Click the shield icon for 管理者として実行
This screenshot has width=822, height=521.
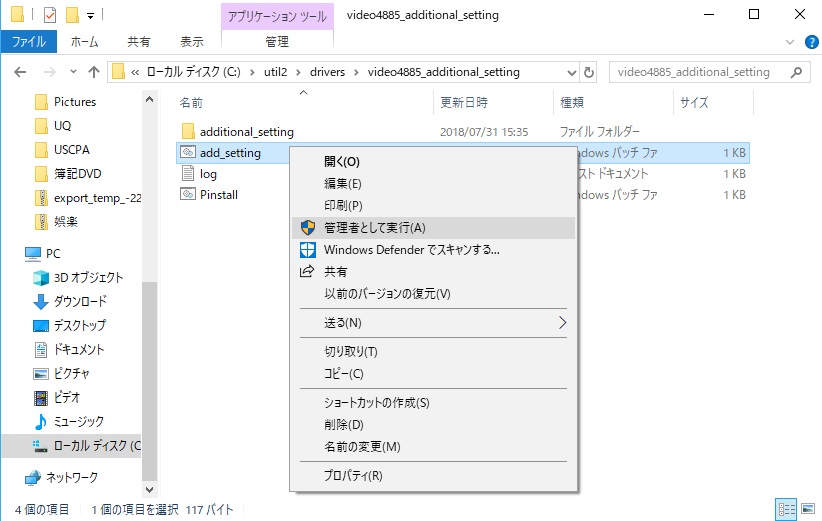(308, 227)
